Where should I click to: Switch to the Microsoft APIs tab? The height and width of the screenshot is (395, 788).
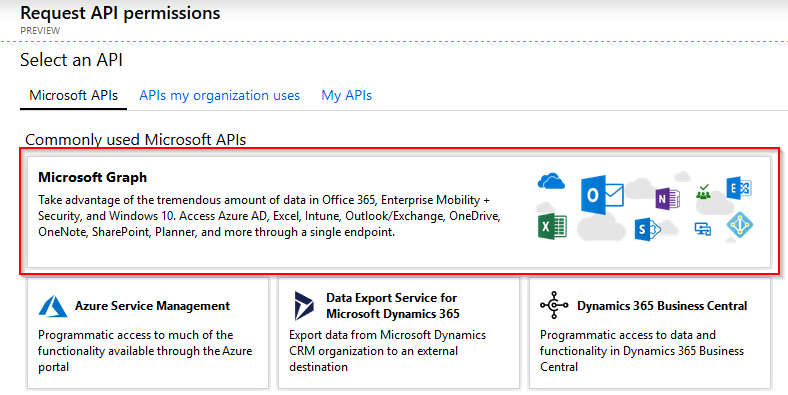(73, 95)
